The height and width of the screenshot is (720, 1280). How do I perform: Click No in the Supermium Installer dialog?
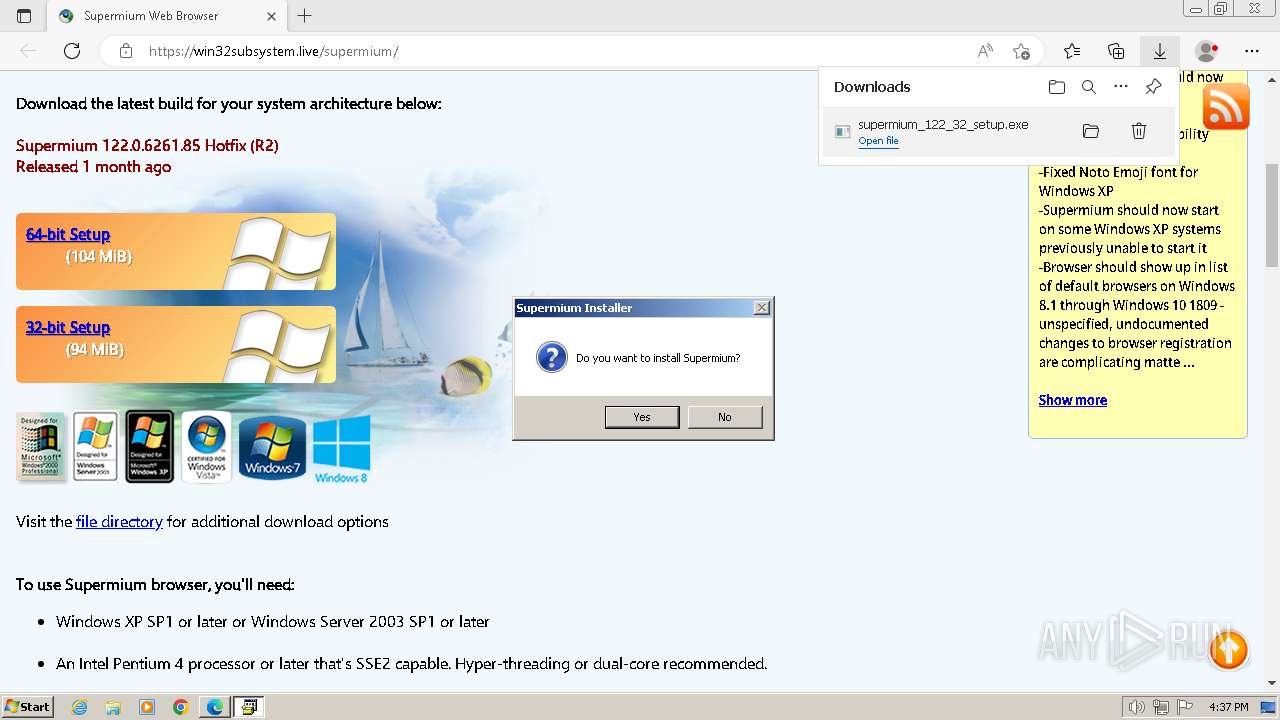click(725, 417)
